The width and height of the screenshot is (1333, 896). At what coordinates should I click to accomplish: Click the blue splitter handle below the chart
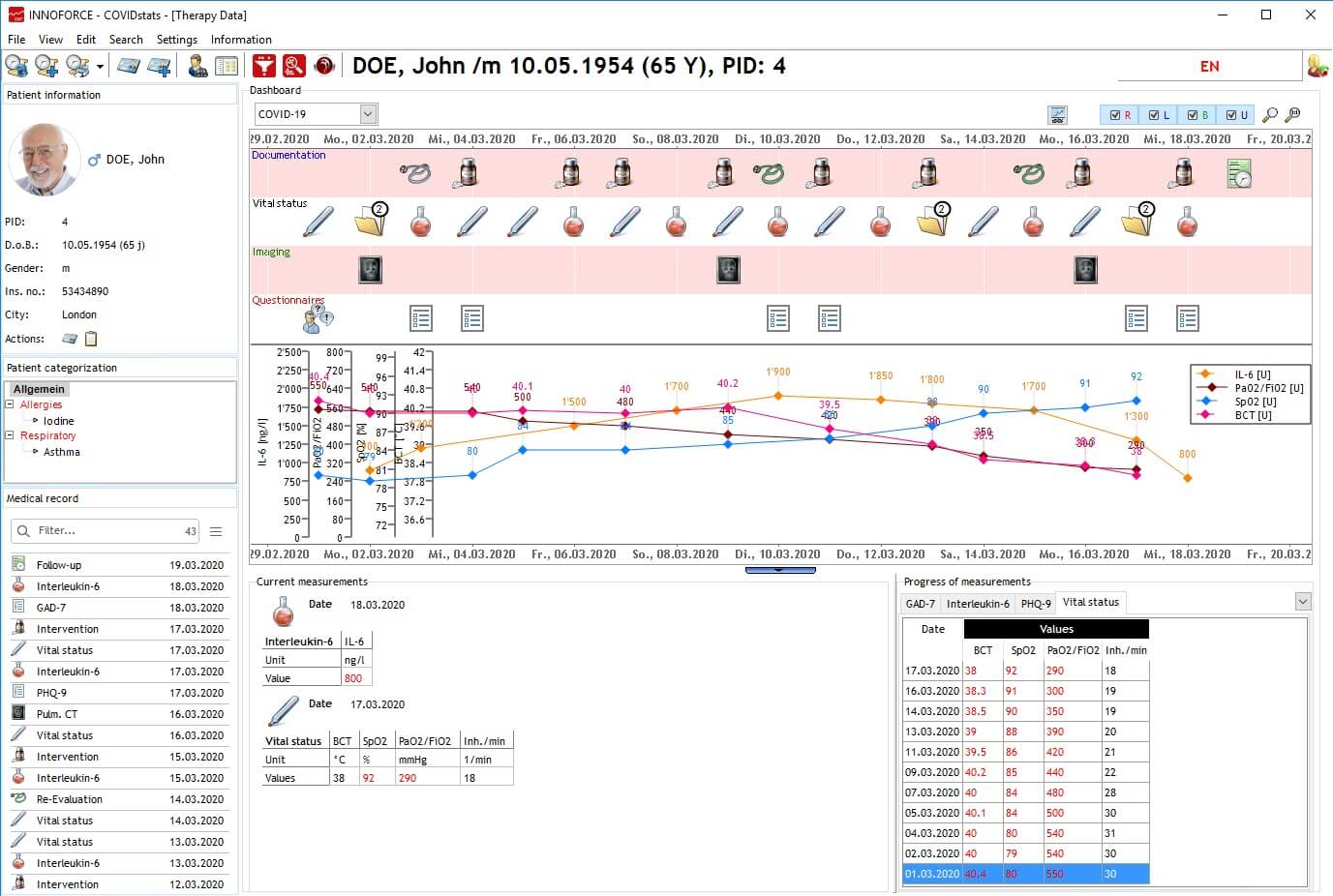coord(780,570)
